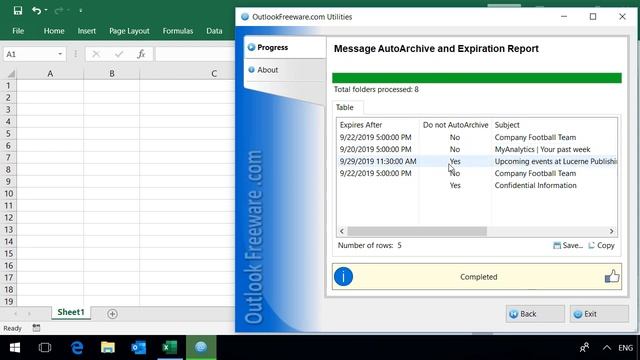Select the Confidential Information row
The height and width of the screenshot is (360, 640).
(477, 185)
